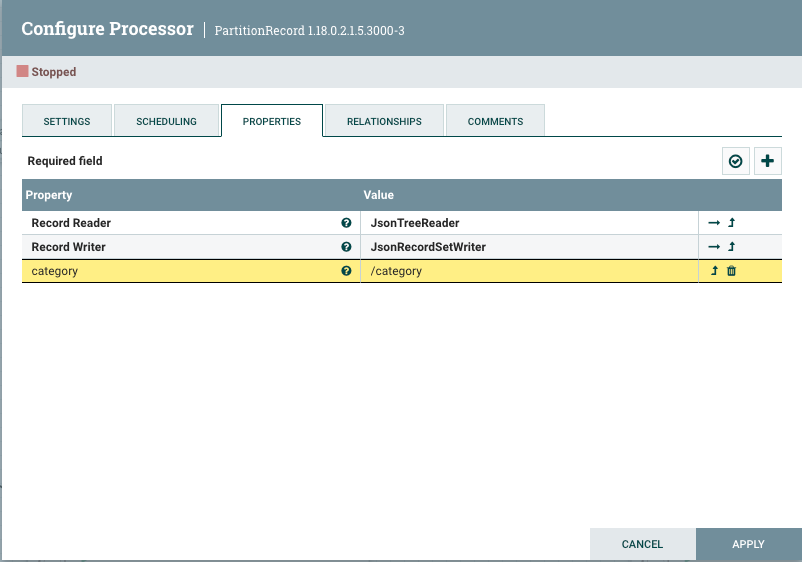The height and width of the screenshot is (562, 802).
Task: Click the Stopped status text
Action: click(x=54, y=72)
